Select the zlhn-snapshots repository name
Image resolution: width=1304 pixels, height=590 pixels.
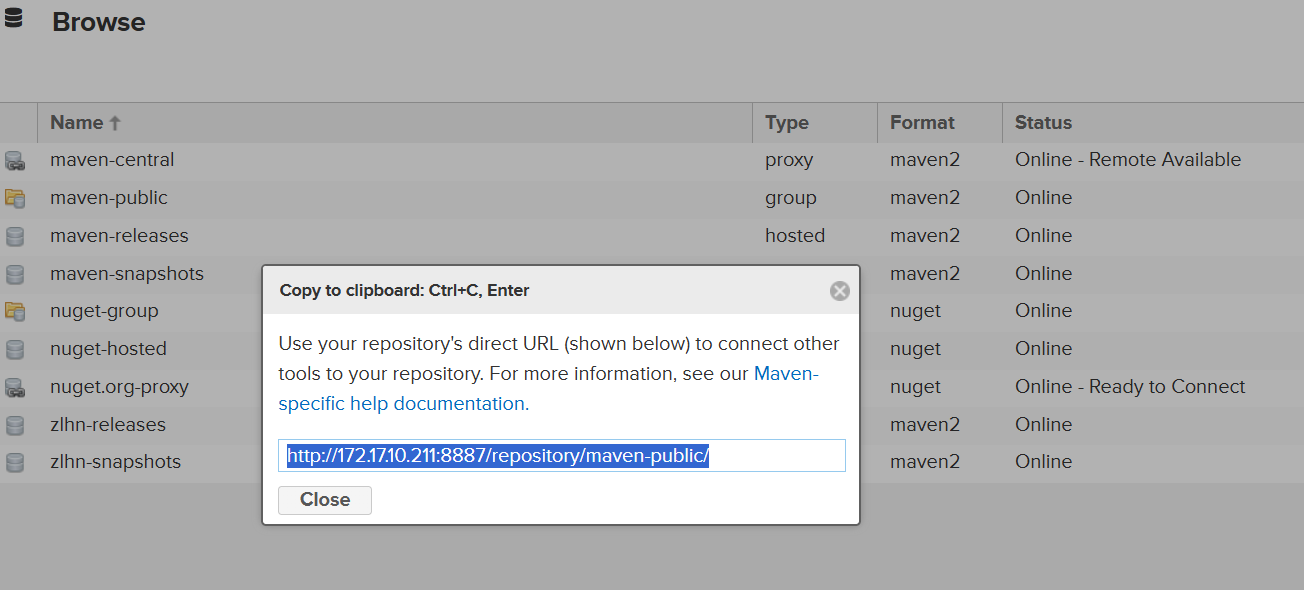pos(115,462)
